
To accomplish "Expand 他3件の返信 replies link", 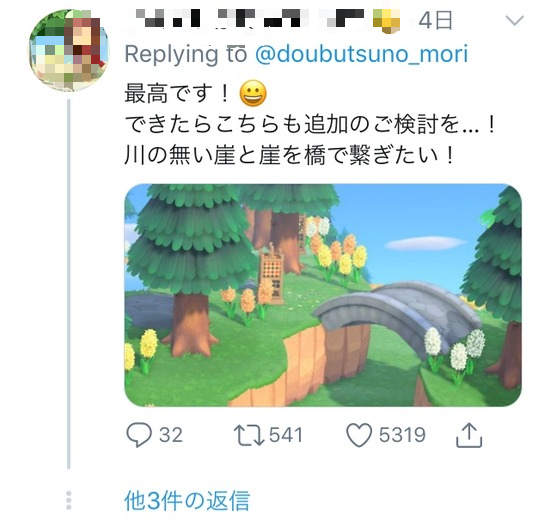I will coord(187,501).
